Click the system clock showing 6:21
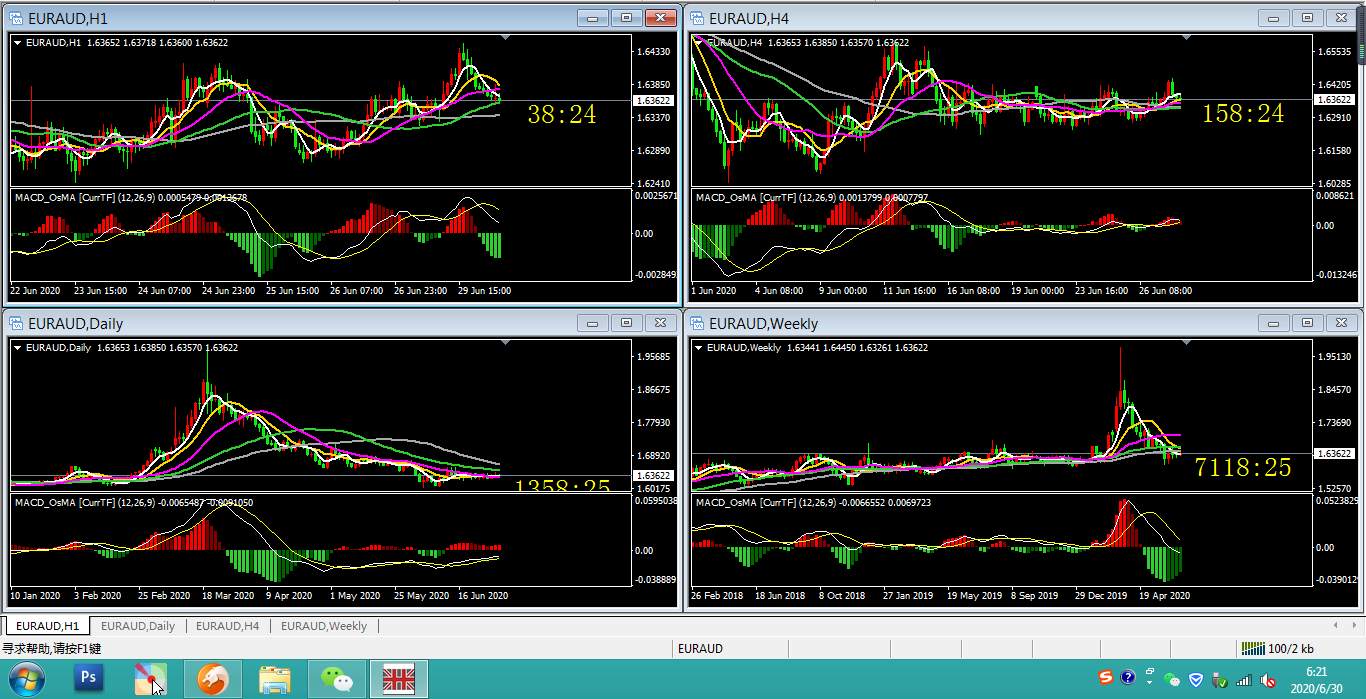This screenshot has width=1366, height=699. click(1317, 672)
